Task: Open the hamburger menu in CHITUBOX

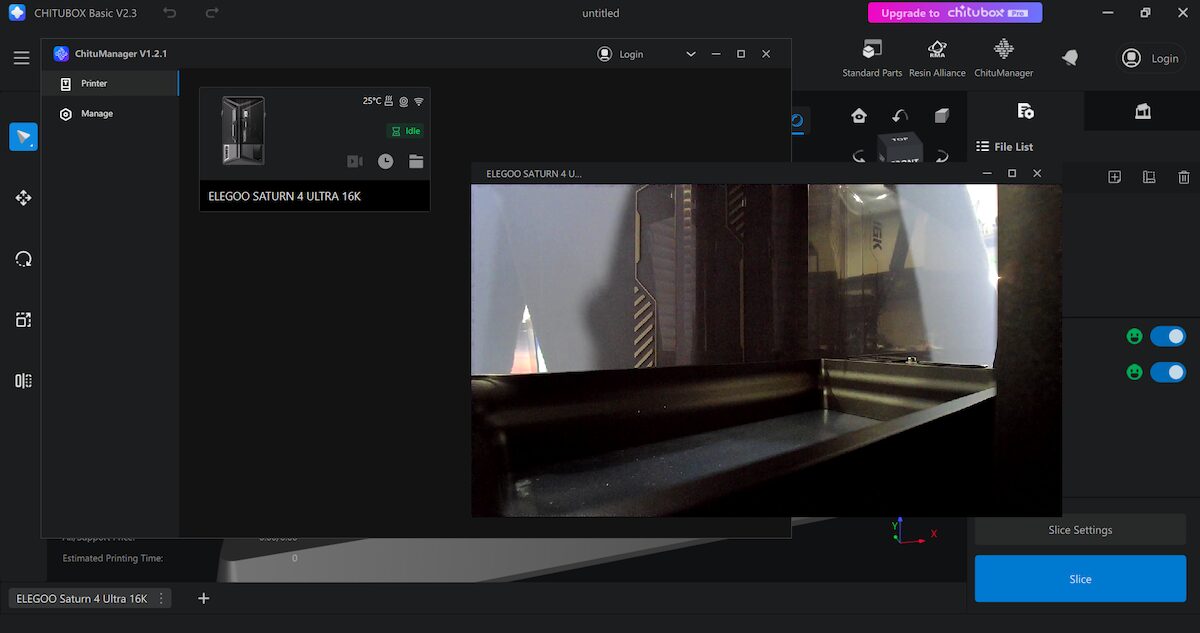Action: coord(21,58)
